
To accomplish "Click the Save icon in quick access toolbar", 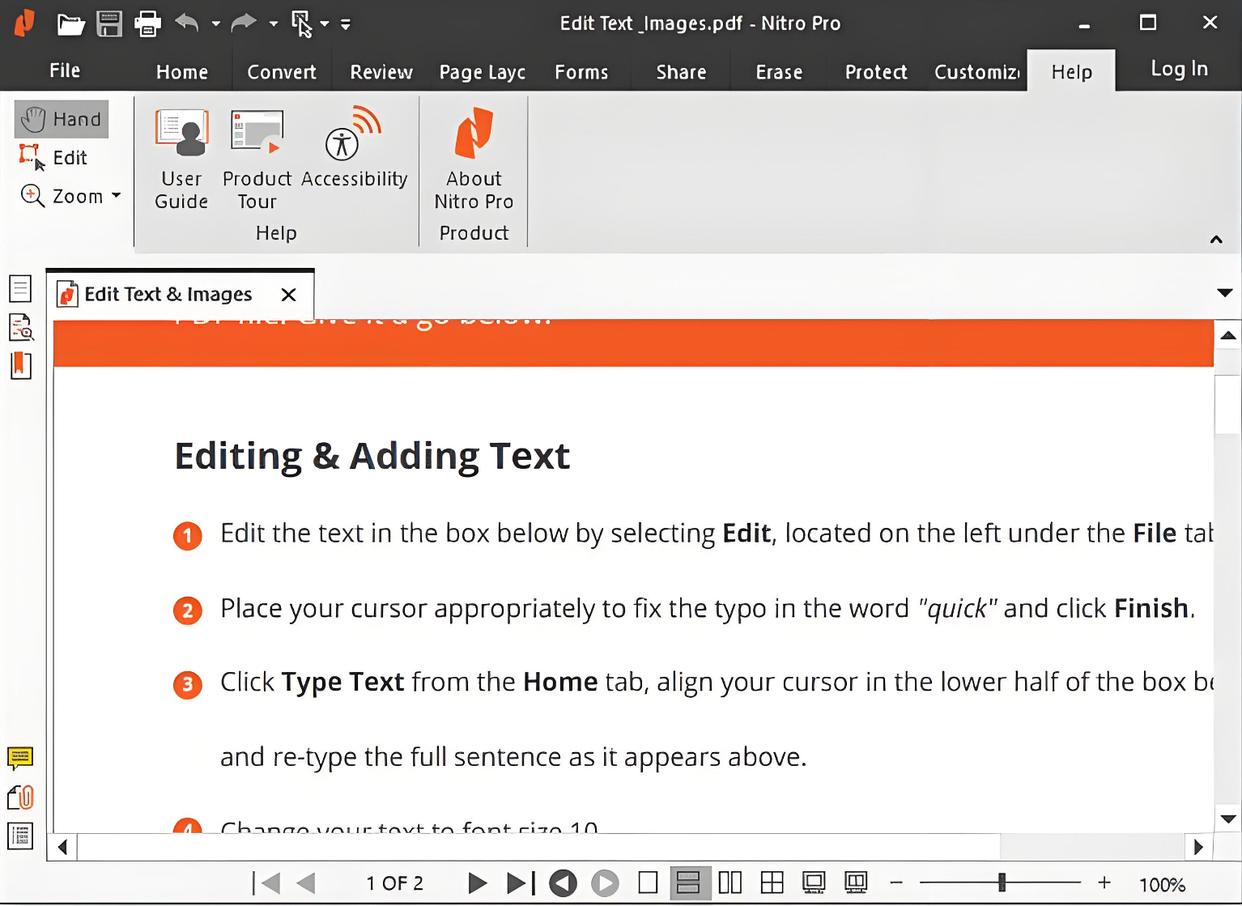I will click(109, 22).
